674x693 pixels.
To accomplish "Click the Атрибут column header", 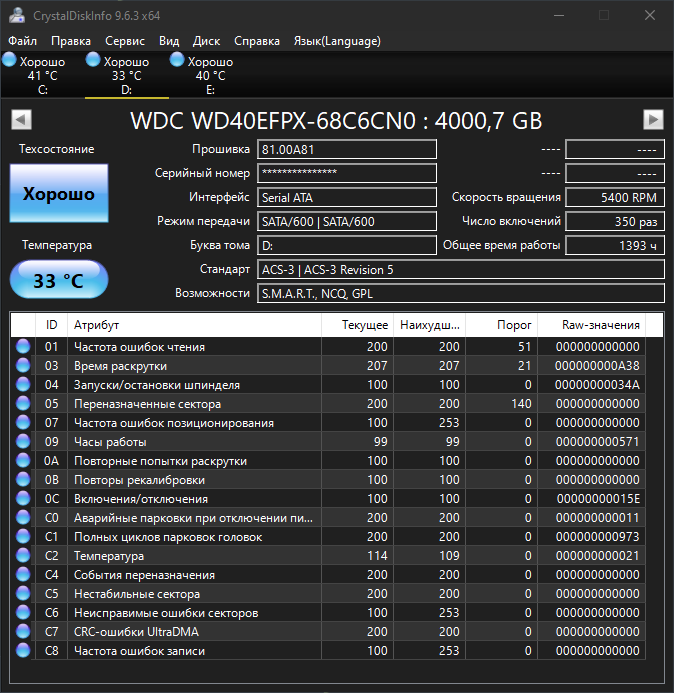I will [x=194, y=325].
